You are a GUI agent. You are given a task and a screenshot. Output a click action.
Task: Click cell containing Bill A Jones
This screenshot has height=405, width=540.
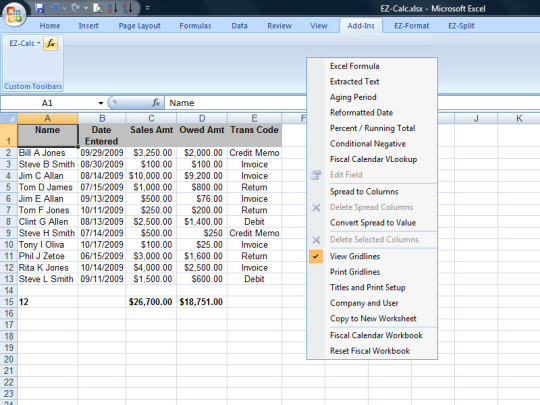(48, 153)
